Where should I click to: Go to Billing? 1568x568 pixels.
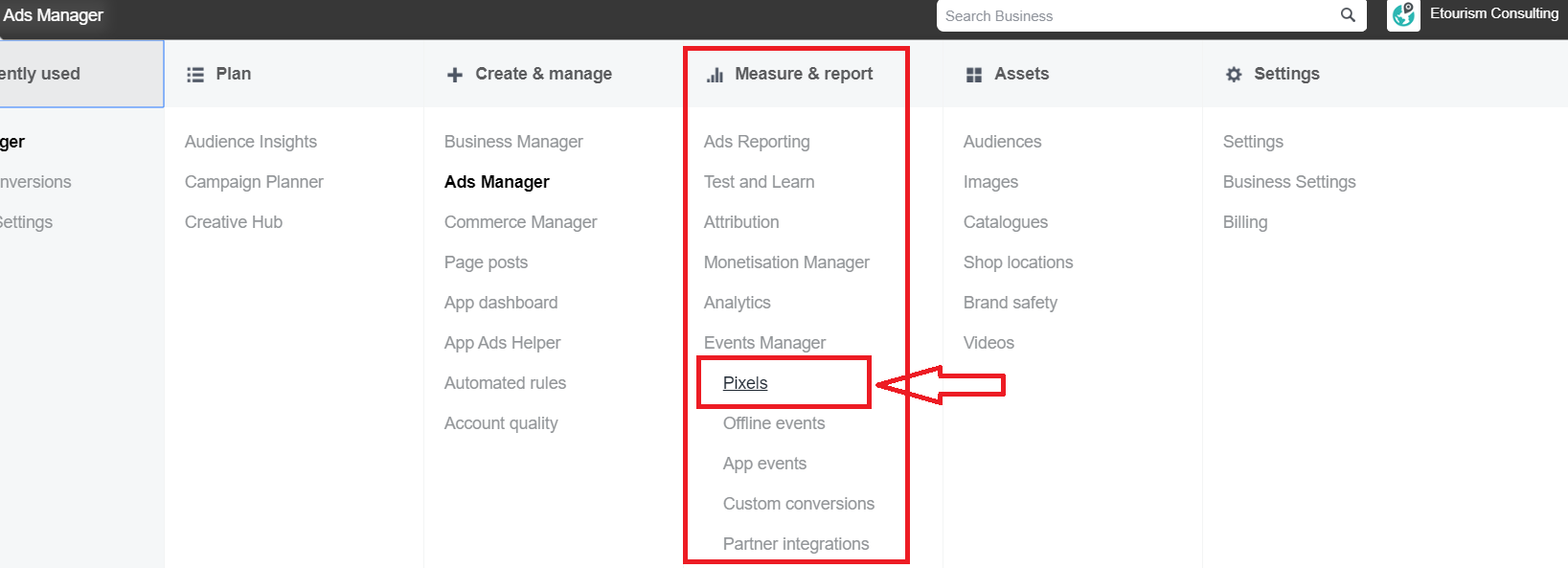coord(1245,222)
